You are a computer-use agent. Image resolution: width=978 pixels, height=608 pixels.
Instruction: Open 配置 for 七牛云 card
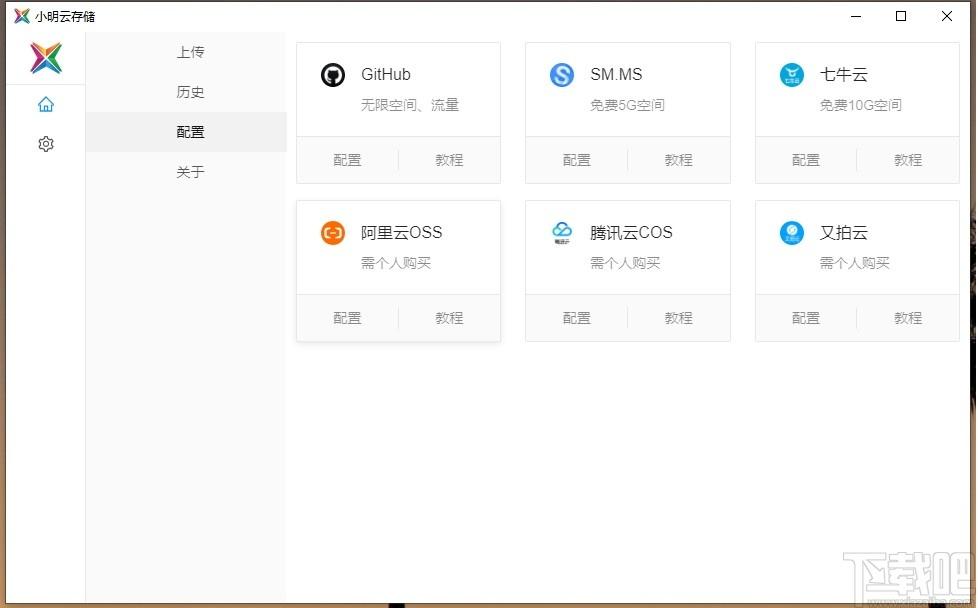pyautogui.click(x=806, y=160)
